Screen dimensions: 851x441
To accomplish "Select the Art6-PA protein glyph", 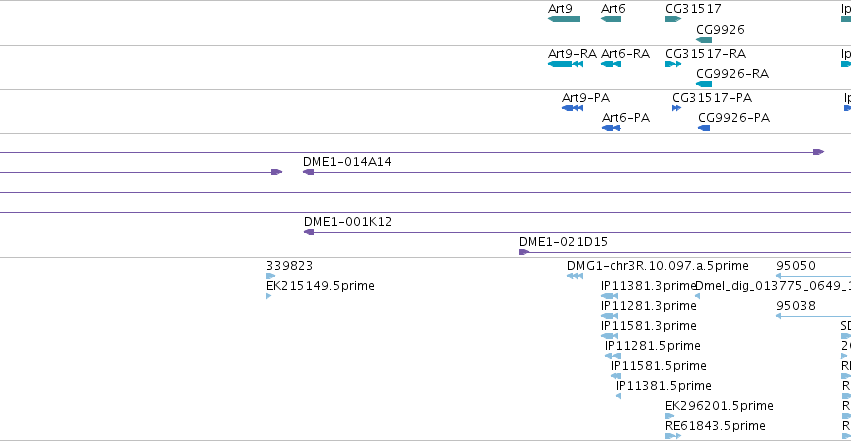I will click(x=611, y=128).
